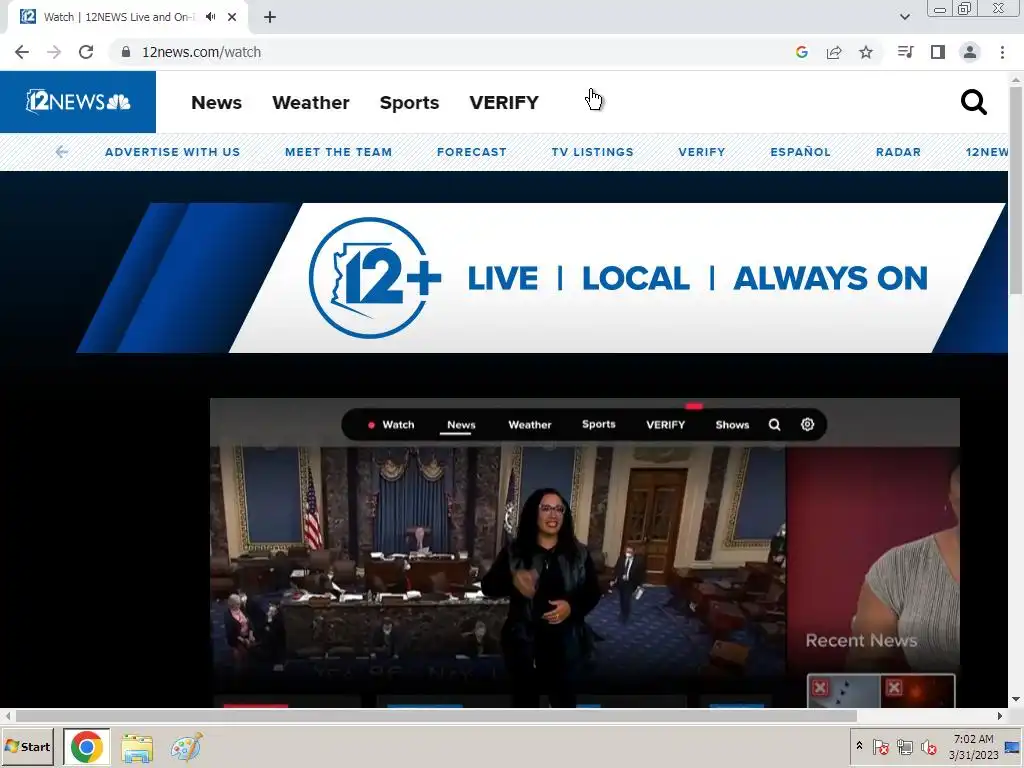Open the file explorer on the taskbar
This screenshot has width=1024, height=768.
pyautogui.click(x=137, y=748)
